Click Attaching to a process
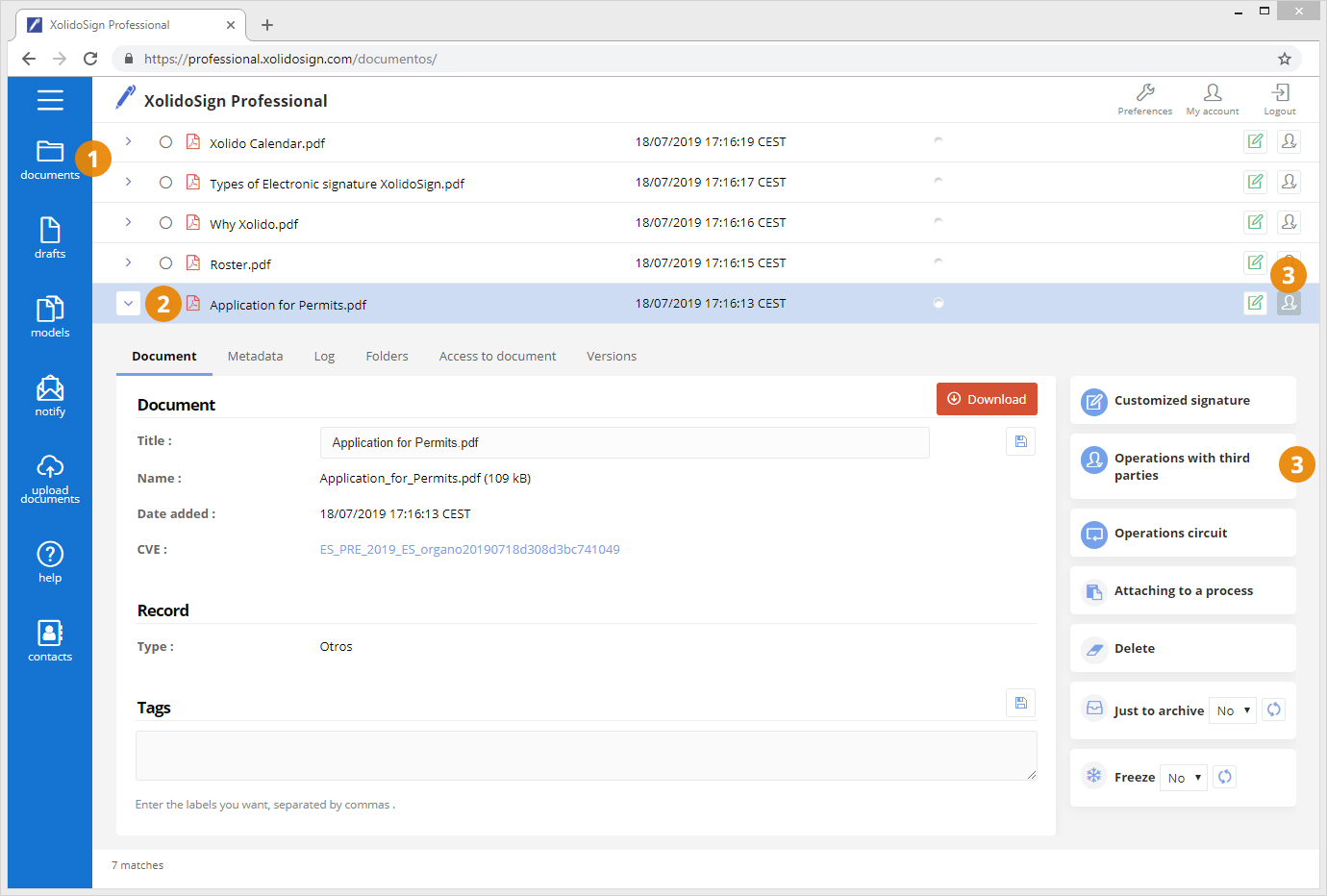 coord(1183,590)
